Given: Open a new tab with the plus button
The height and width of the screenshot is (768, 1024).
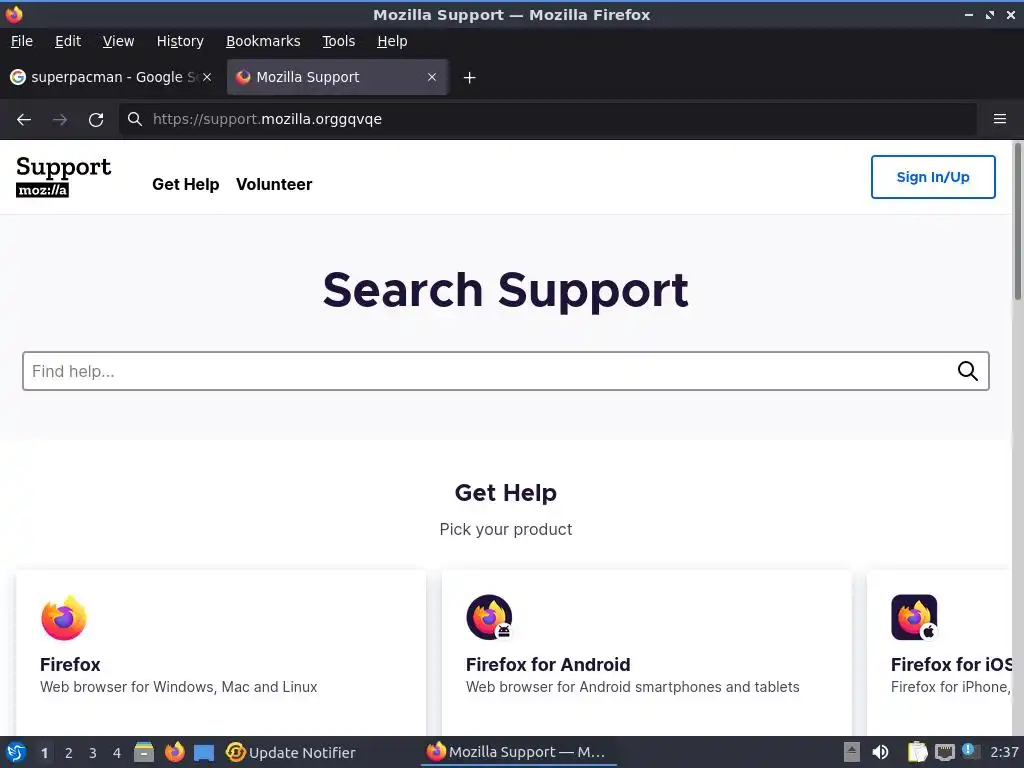Looking at the screenshot, I should pos(469,78).
